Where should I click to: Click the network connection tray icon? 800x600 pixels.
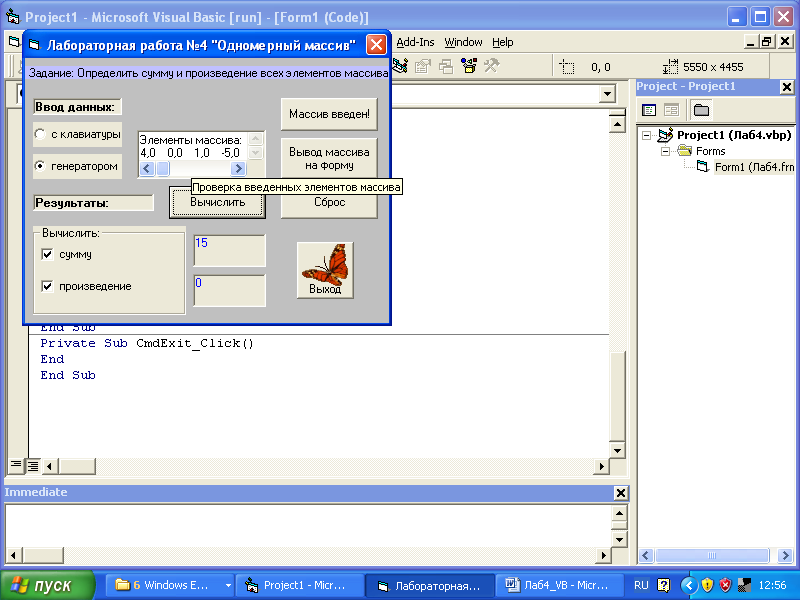click(744, 585)
